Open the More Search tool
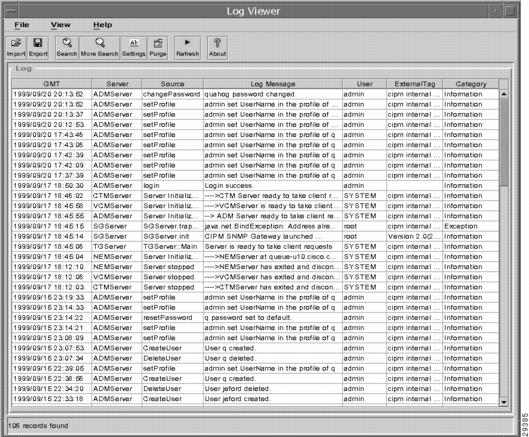 100,48
